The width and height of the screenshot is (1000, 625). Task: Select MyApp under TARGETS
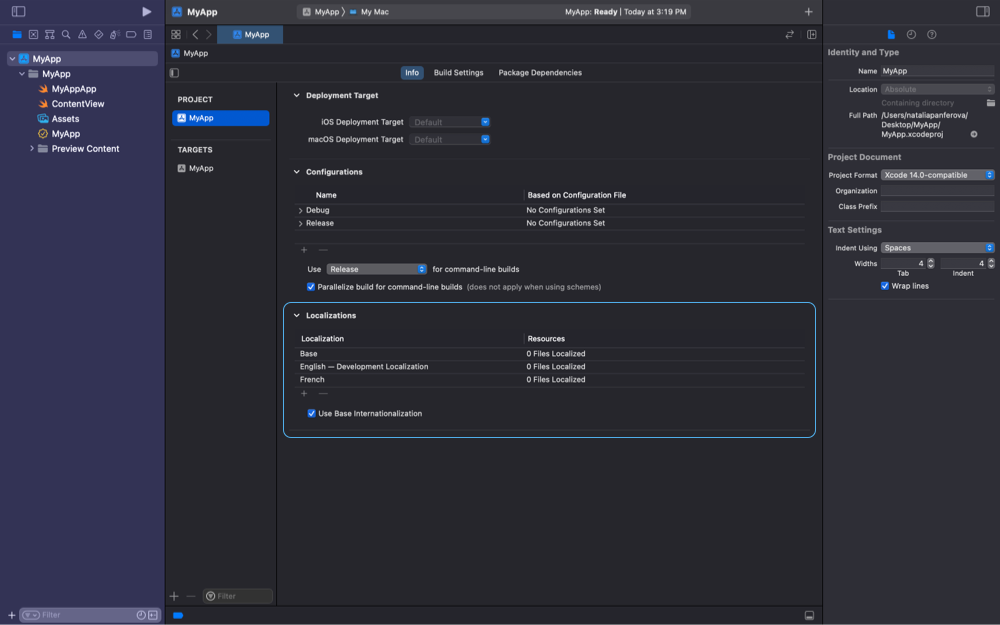200,168
